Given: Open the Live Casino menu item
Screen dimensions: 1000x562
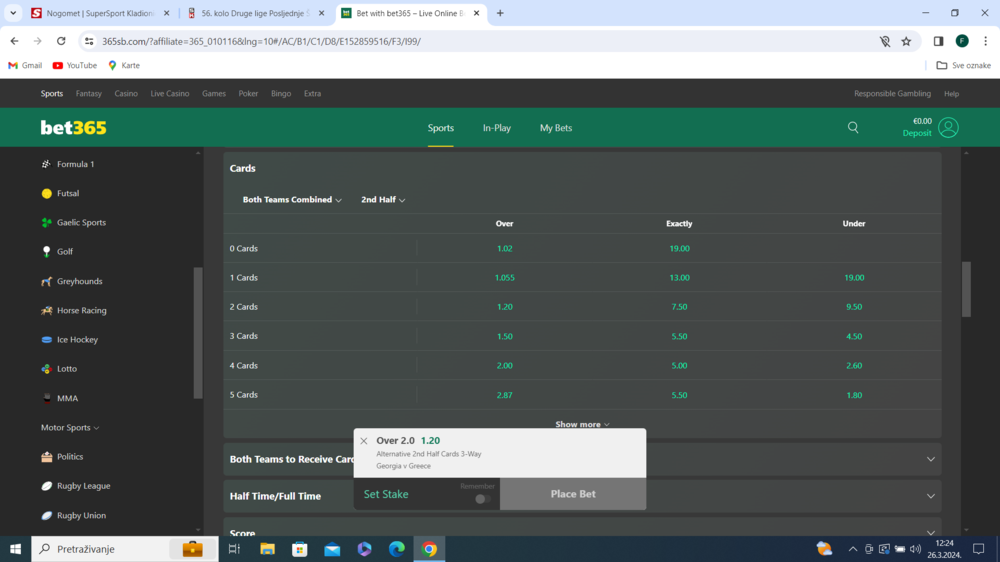Looking at the screenshot, I should point(170,94).
